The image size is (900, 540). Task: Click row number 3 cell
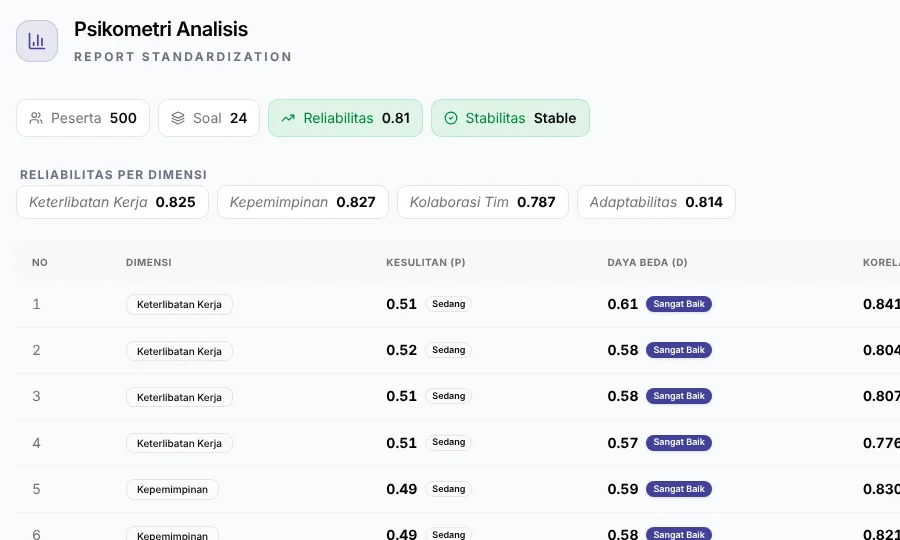pyautogui.click(x=36, y=396)
